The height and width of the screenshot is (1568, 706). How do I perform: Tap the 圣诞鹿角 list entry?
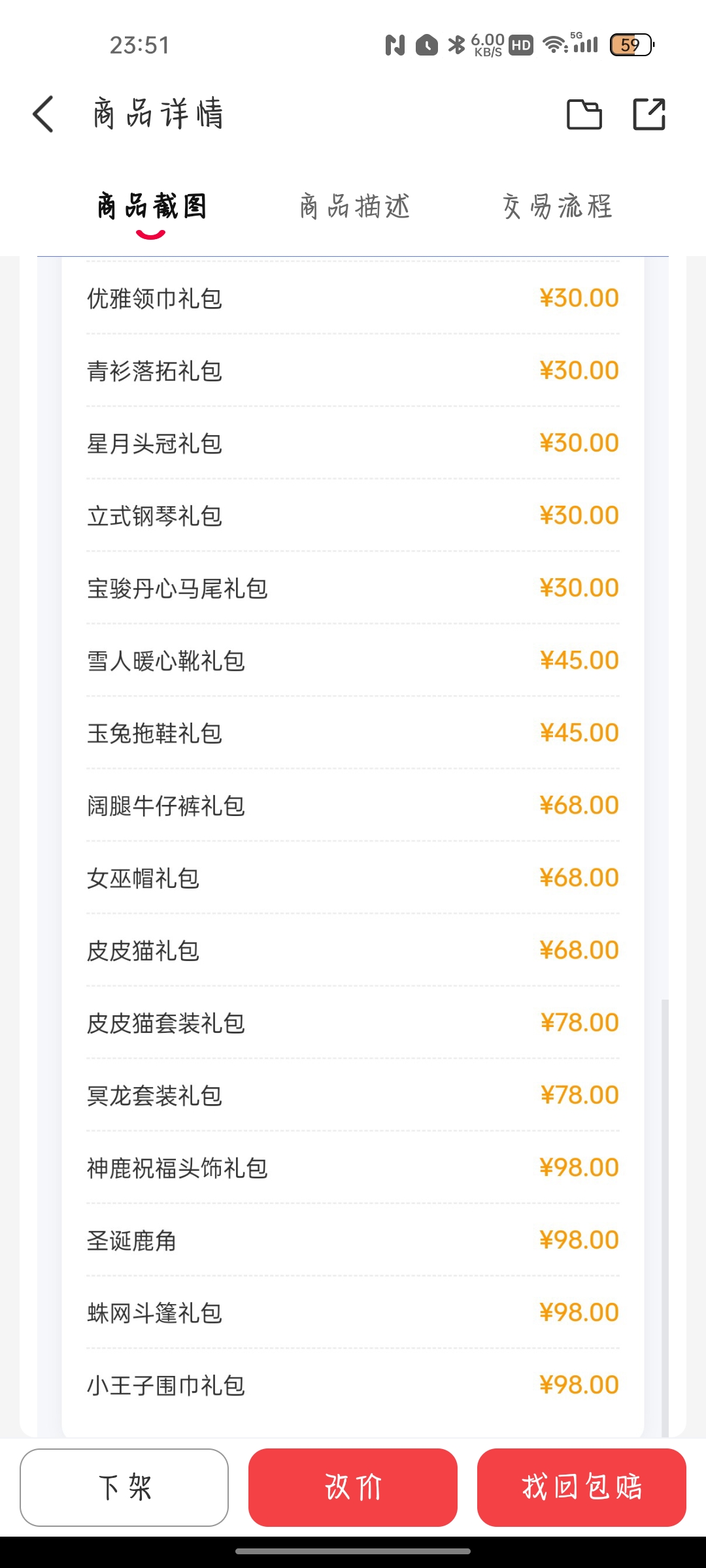pyautogui.click(x=353, y=1241)
